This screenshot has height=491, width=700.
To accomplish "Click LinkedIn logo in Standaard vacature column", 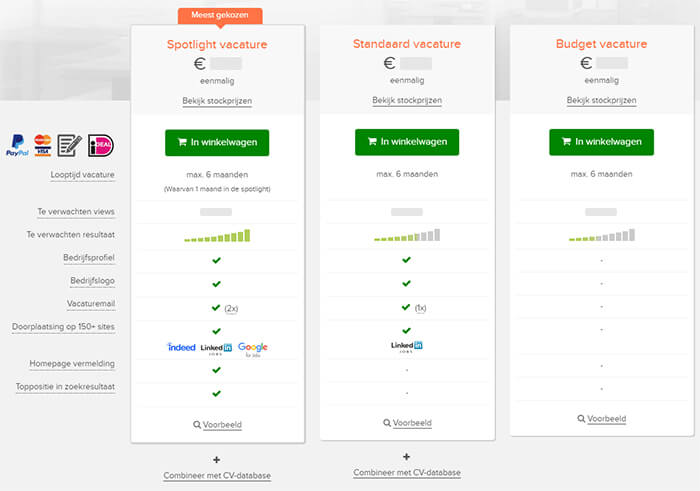I will coord(407,347).
